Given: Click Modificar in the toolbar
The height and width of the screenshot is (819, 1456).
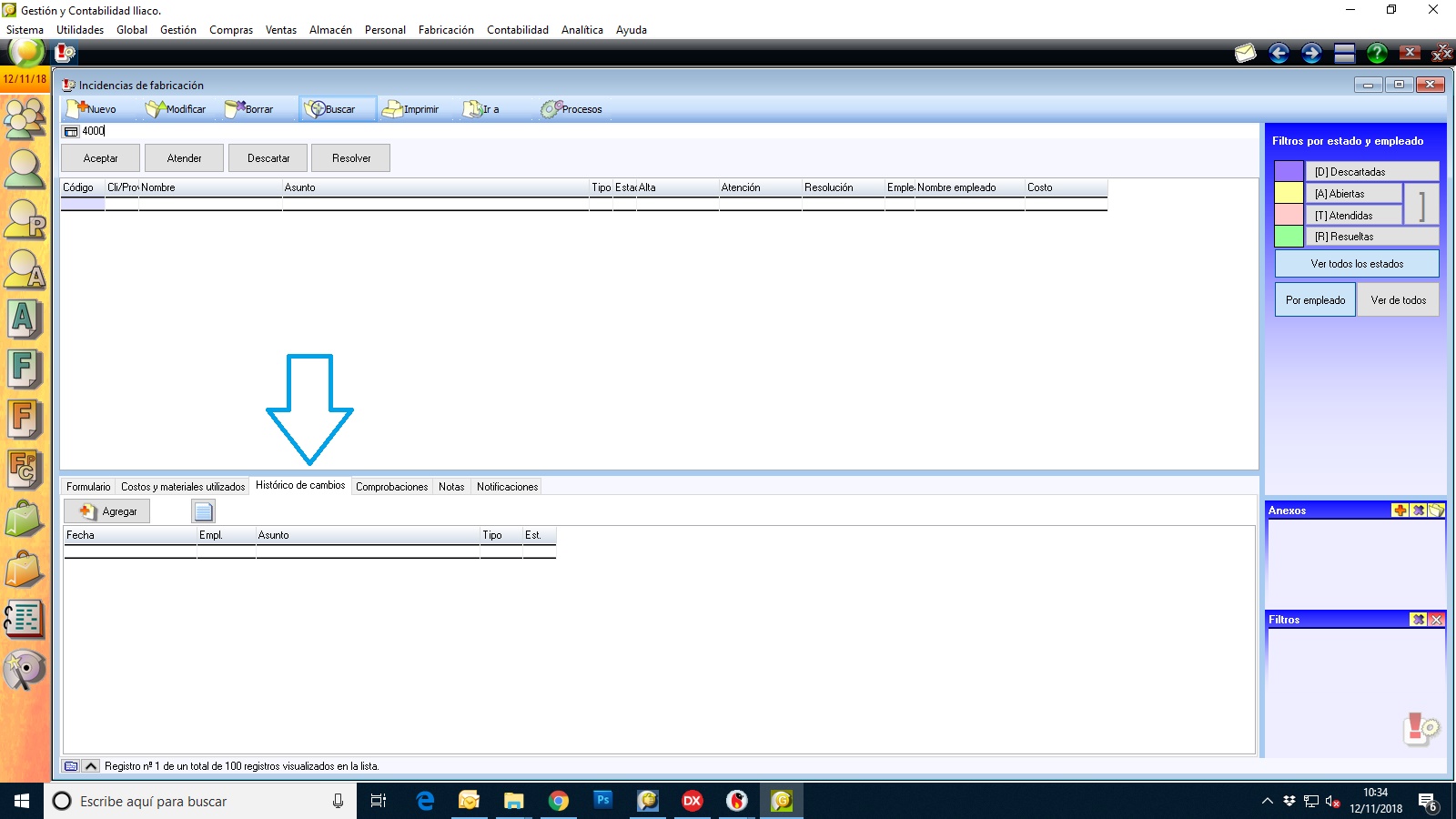Looking at the screenshot, I should coord(176,109).
